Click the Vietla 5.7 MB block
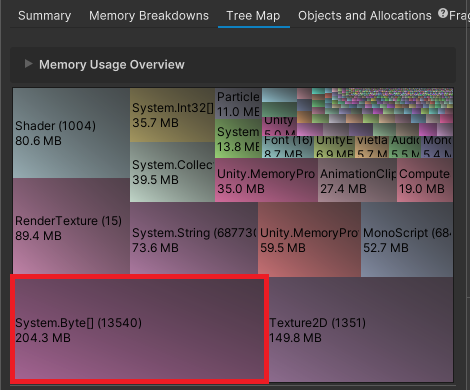470x390 pixels. [x=372, y=147]
